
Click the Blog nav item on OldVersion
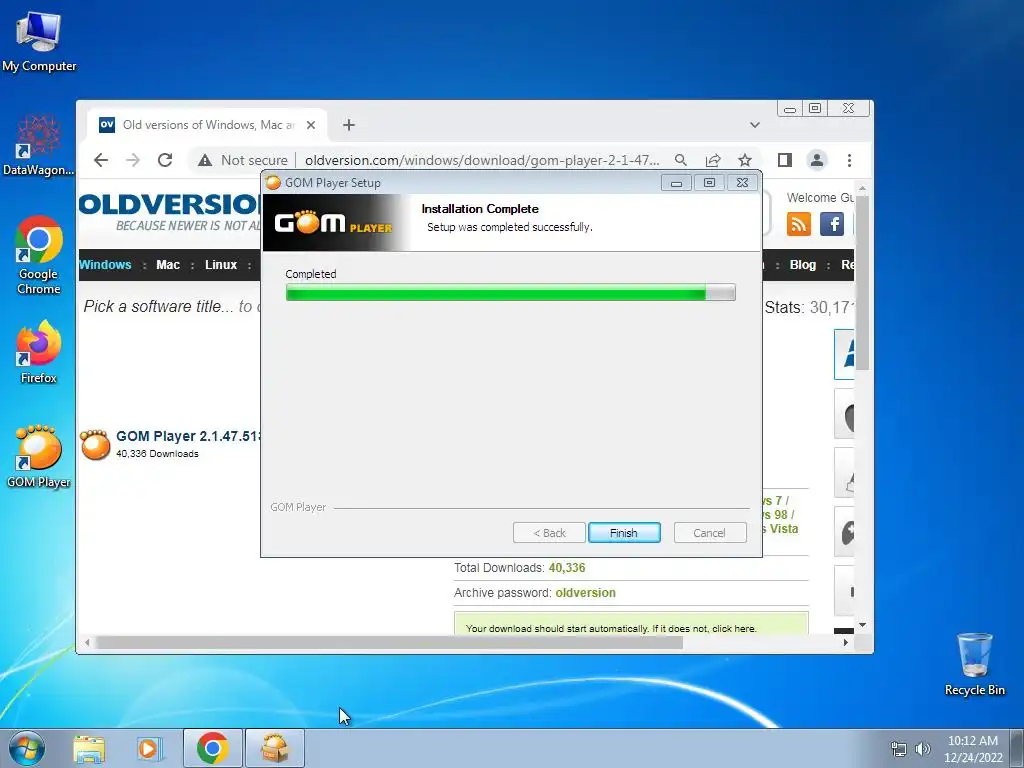click(x=803, y=264)
